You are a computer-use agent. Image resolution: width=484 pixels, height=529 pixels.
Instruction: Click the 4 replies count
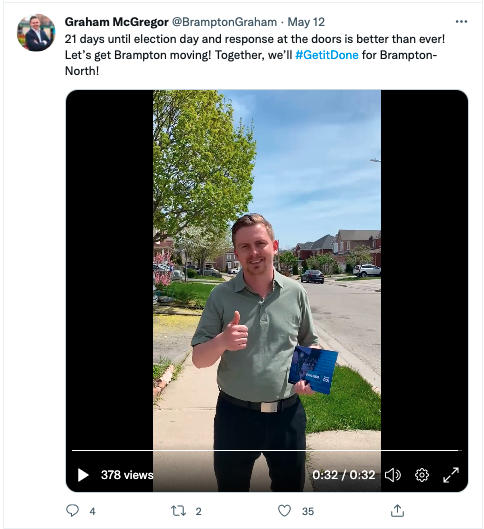click(92, 511)
